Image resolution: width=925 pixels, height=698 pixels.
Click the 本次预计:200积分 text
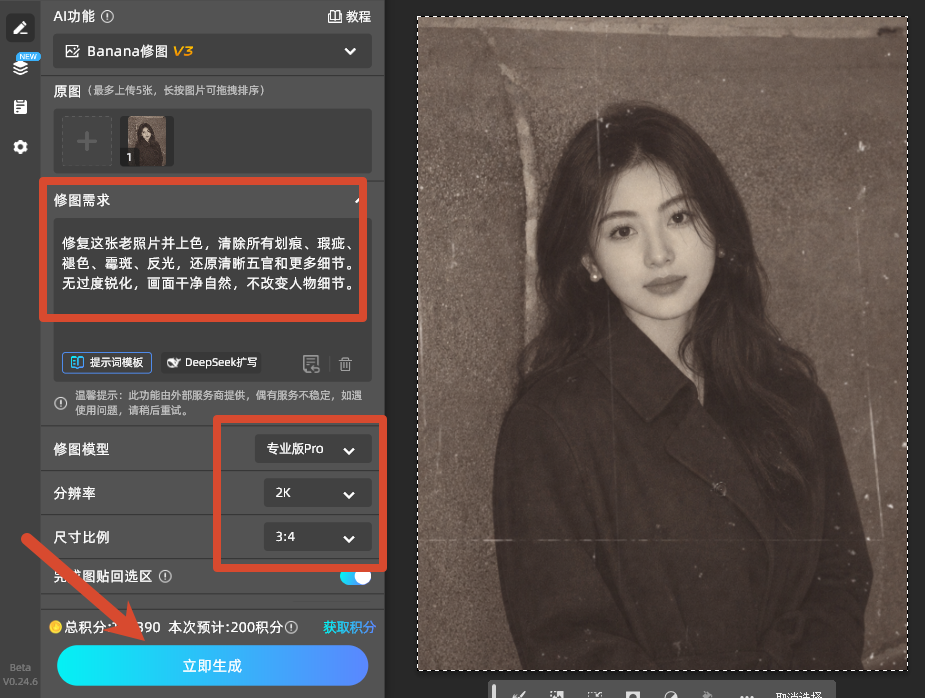pos(225,627)
